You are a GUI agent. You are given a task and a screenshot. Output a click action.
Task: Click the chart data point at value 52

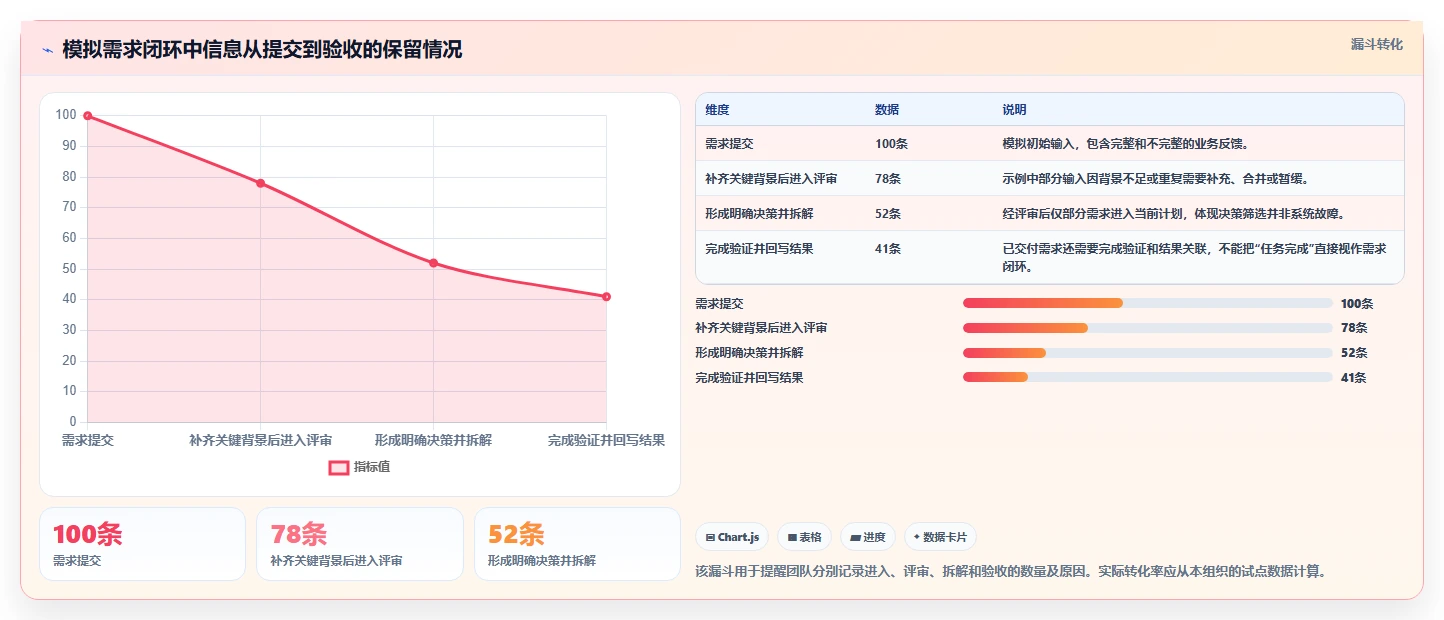pos(433,263)
